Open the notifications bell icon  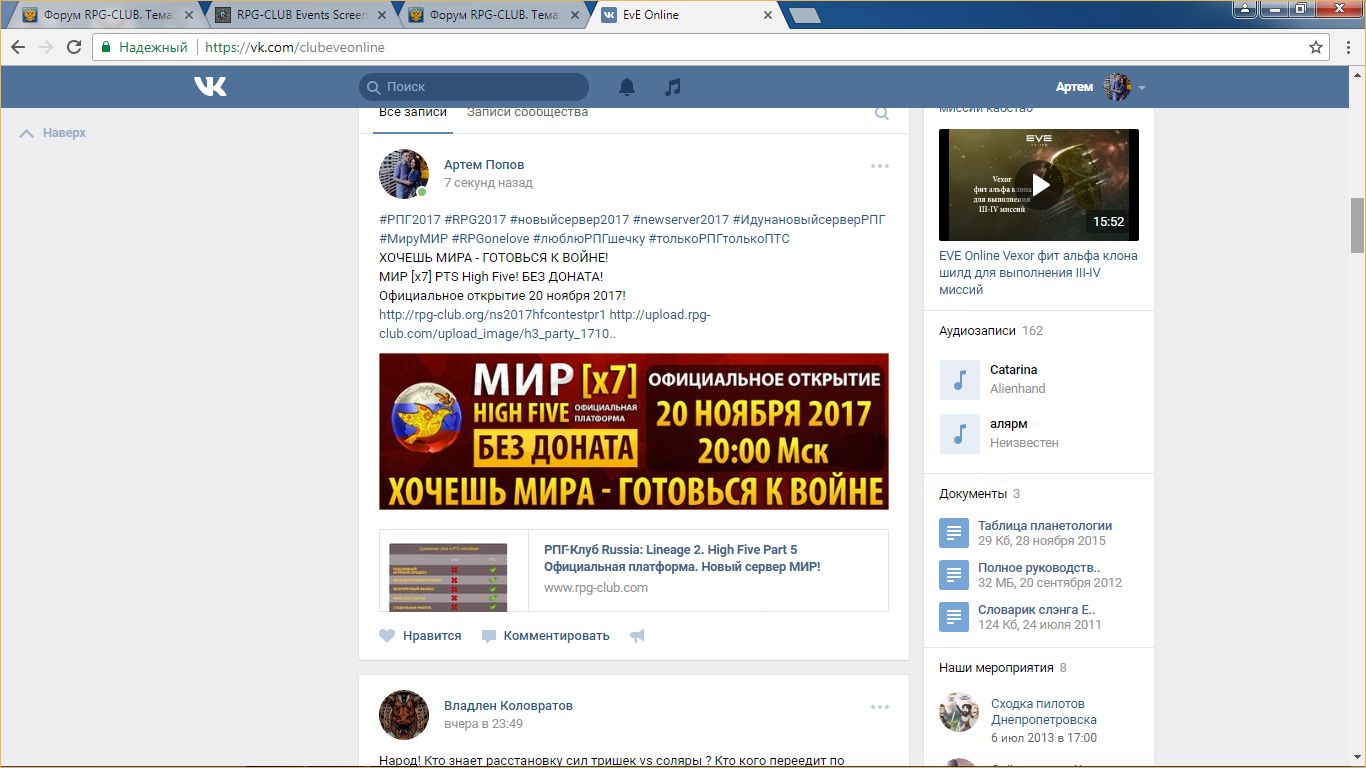tap(627, 87)
